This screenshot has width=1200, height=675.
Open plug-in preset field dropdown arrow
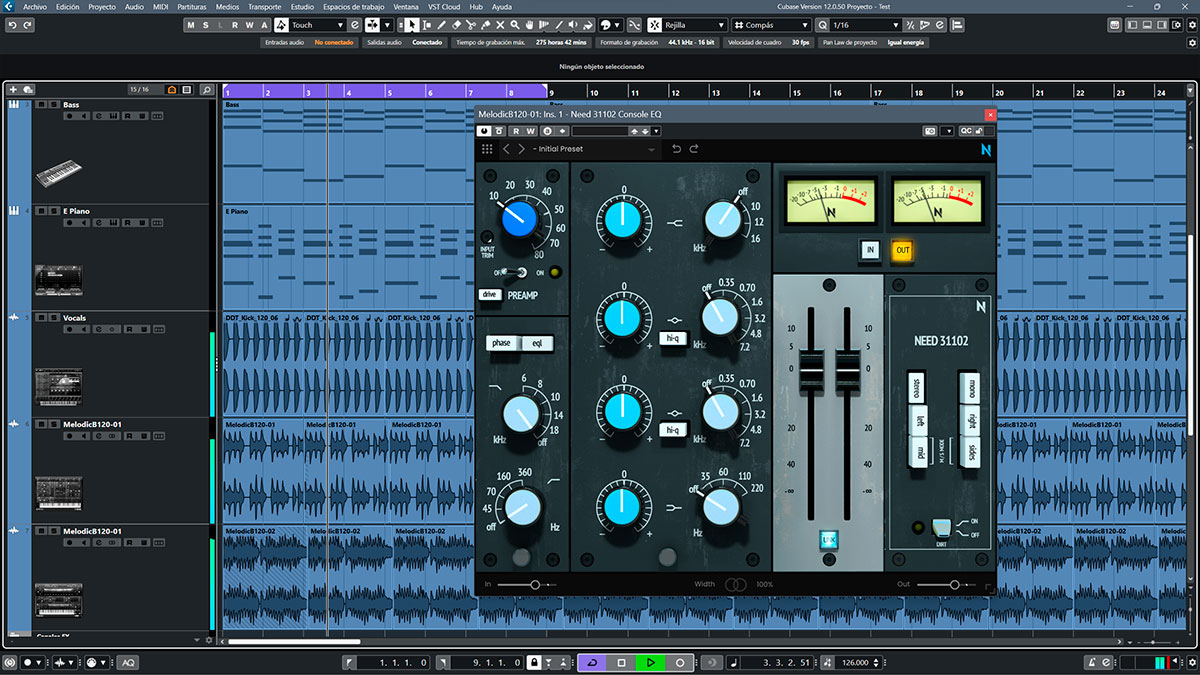pyautogui.click(x=656, y=130)
